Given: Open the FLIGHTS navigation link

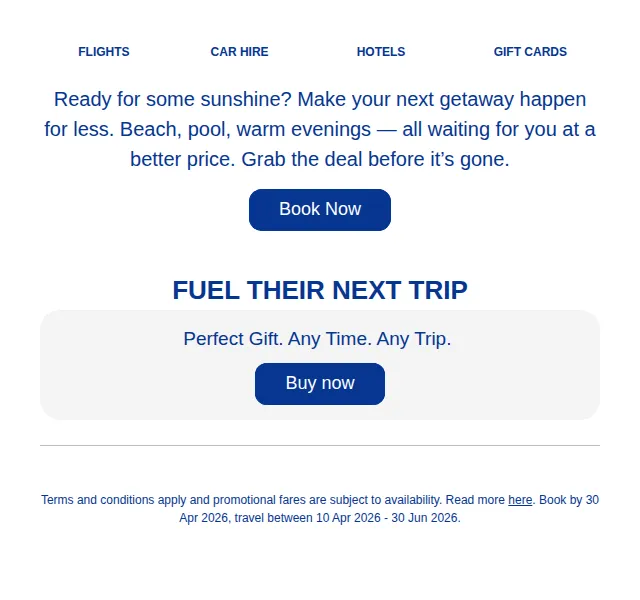Looking at the screenshot, I should tap(104, 52).
